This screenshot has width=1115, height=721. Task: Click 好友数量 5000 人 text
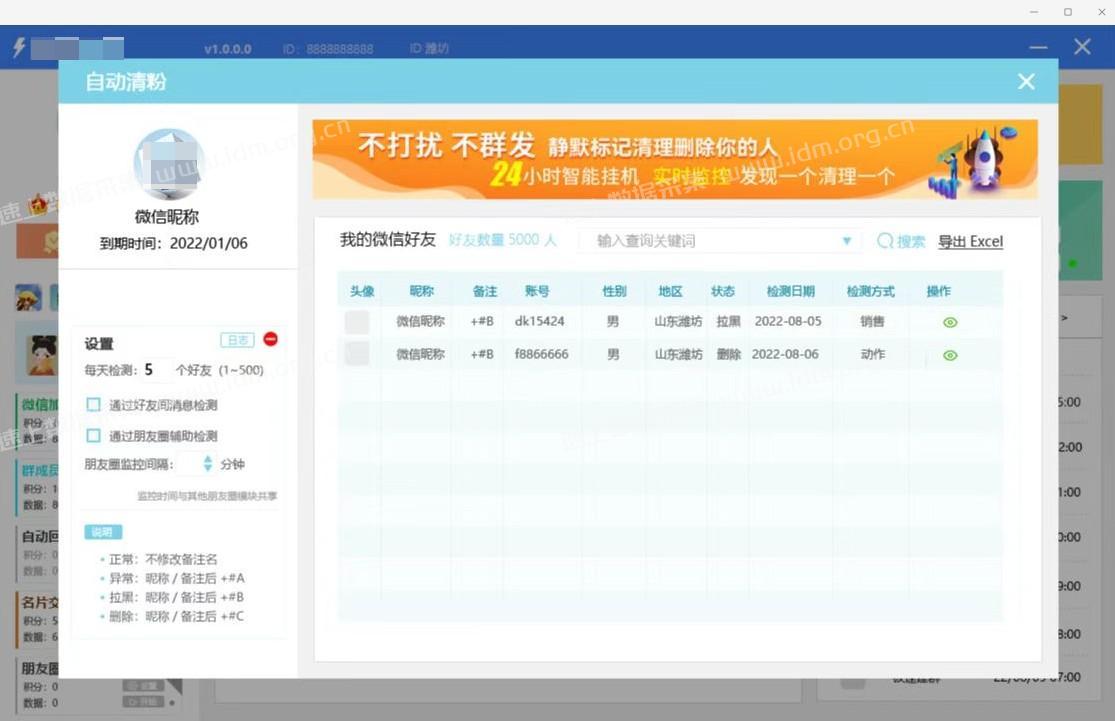502,240
